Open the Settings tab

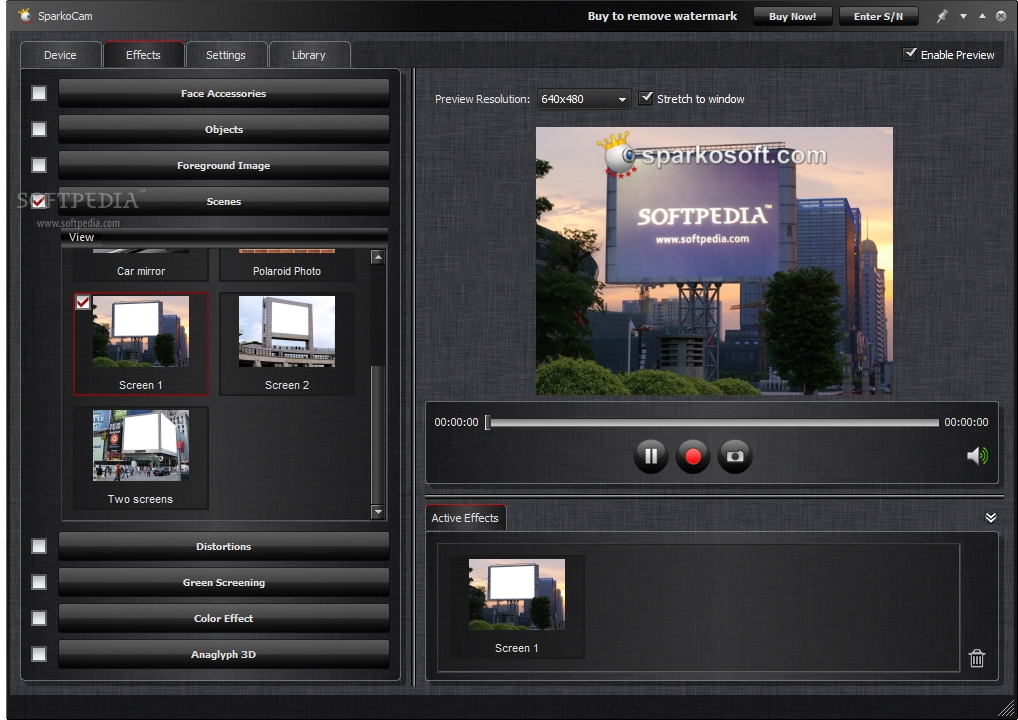226,55
